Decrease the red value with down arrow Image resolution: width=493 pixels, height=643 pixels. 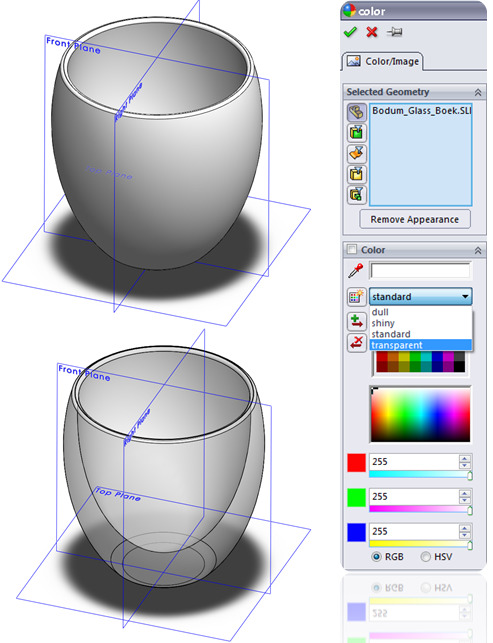click(465, 465)
